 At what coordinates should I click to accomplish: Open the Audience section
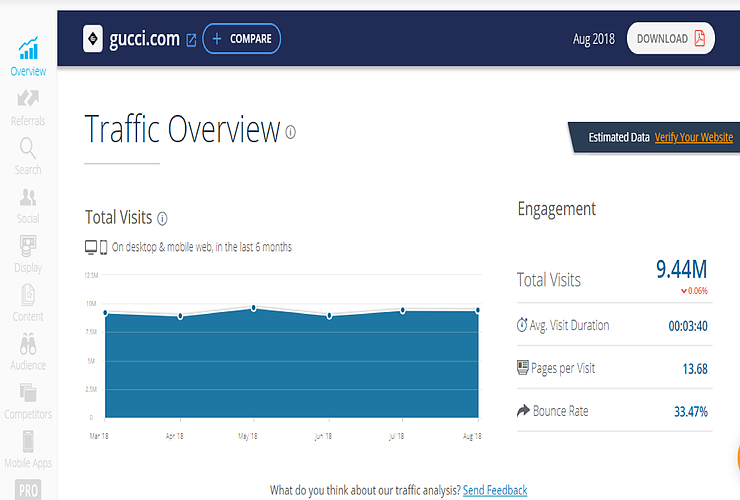click(28, 350)
